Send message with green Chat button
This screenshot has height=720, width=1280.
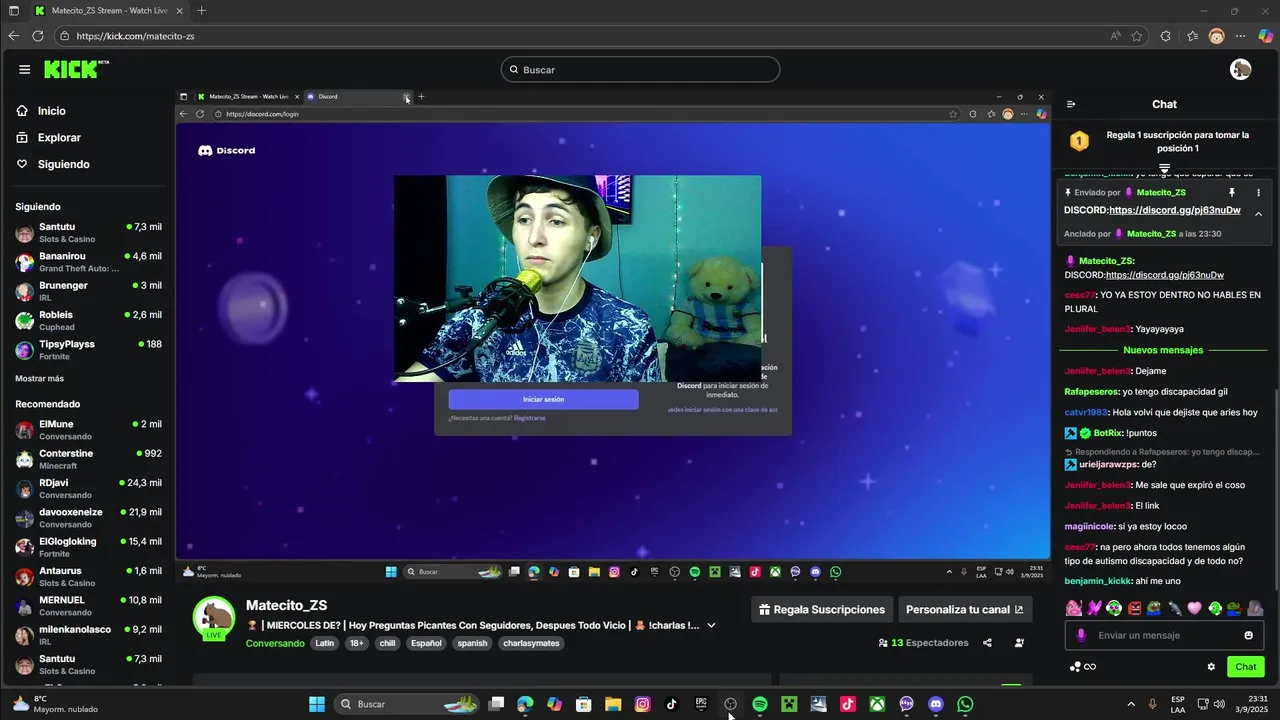point(1245,667)
